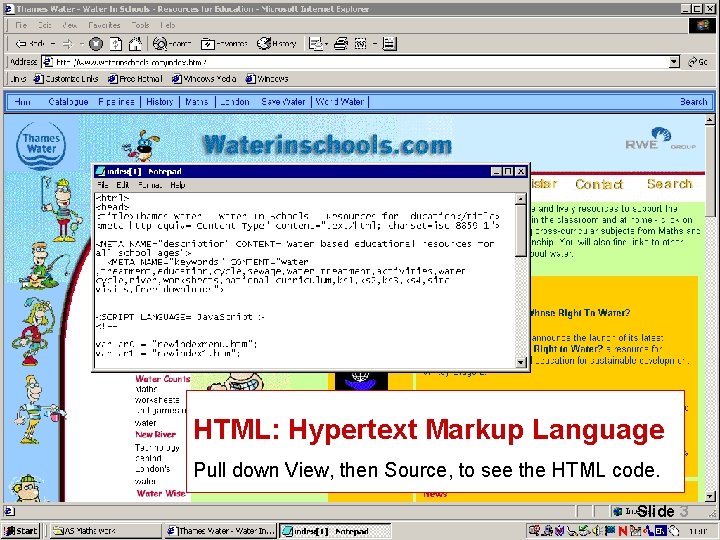This screenshot has width=720, height=540.
Task: Open the History pane from the toolbar
Action: tap(276, 44)
